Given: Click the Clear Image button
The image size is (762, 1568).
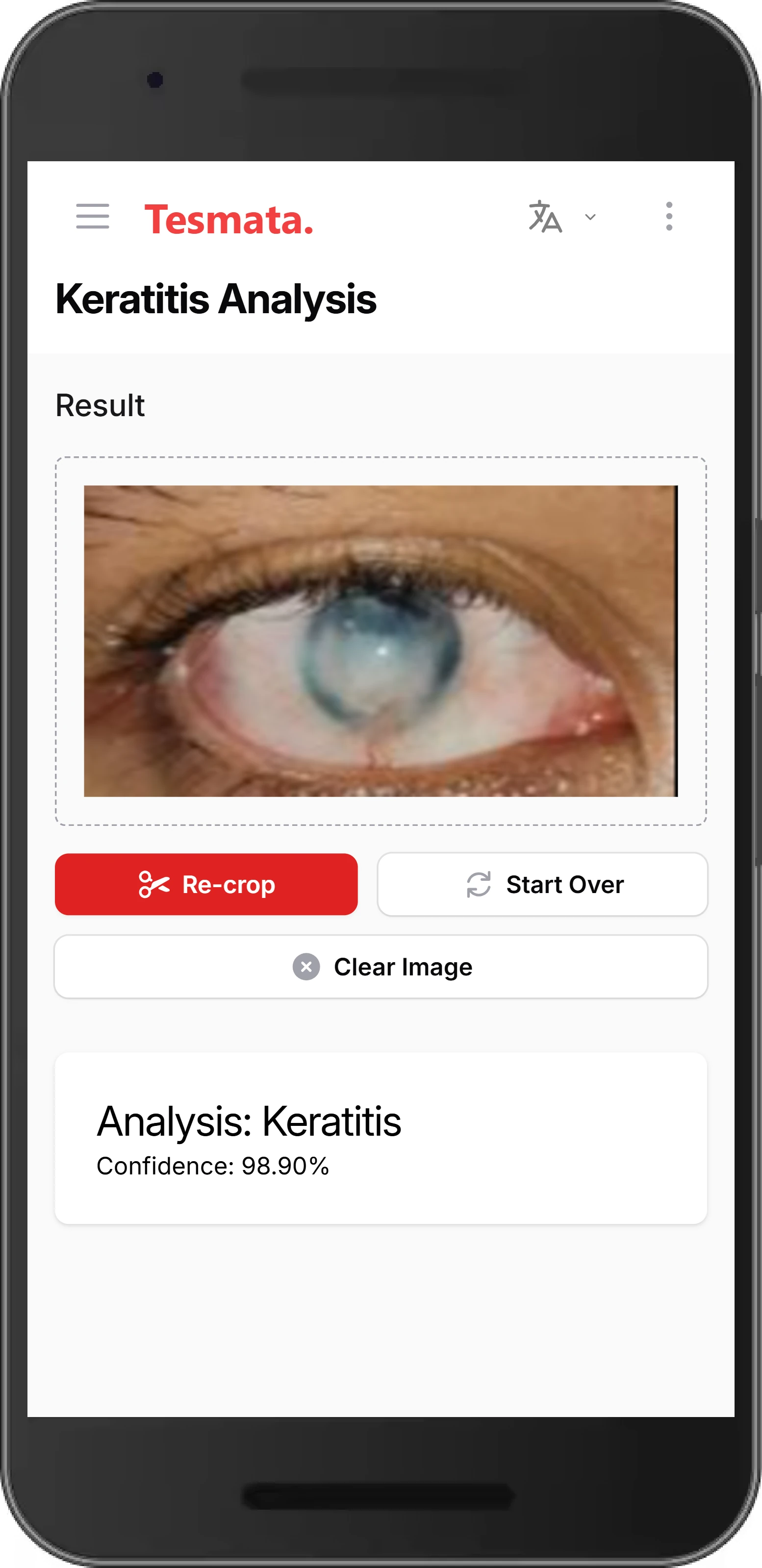Looking at the screenshot, I should point(381,967).
